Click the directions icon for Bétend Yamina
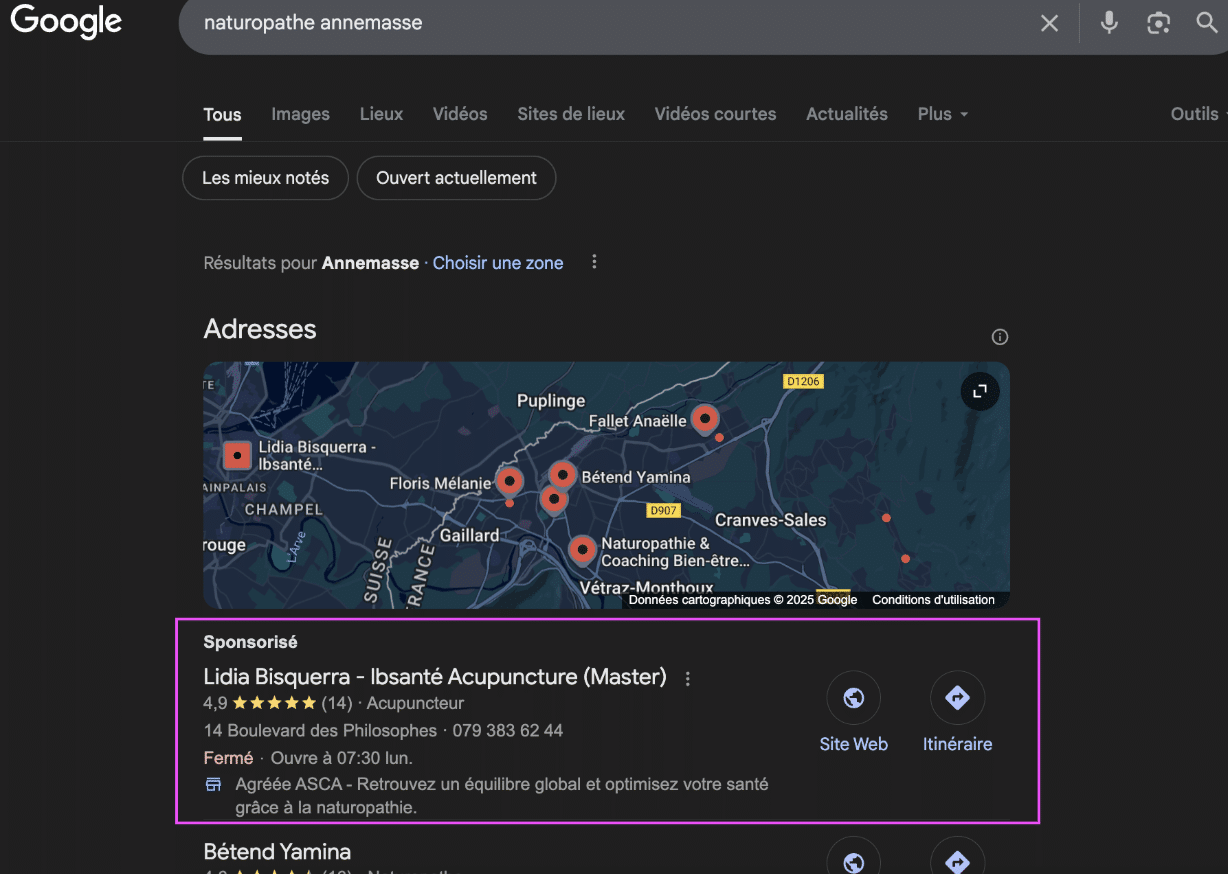 pyautogui.click(x=957, y=860)
